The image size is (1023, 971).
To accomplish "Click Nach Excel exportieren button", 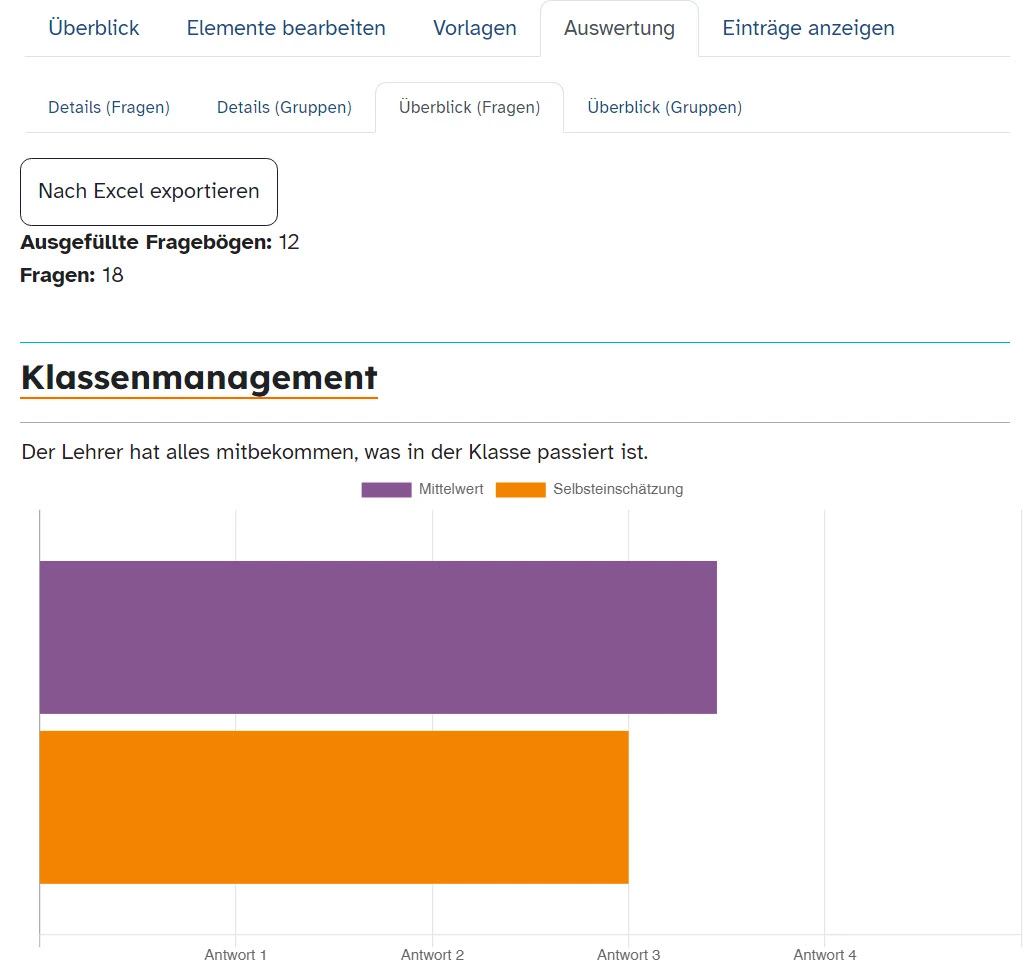I will 149,191.
